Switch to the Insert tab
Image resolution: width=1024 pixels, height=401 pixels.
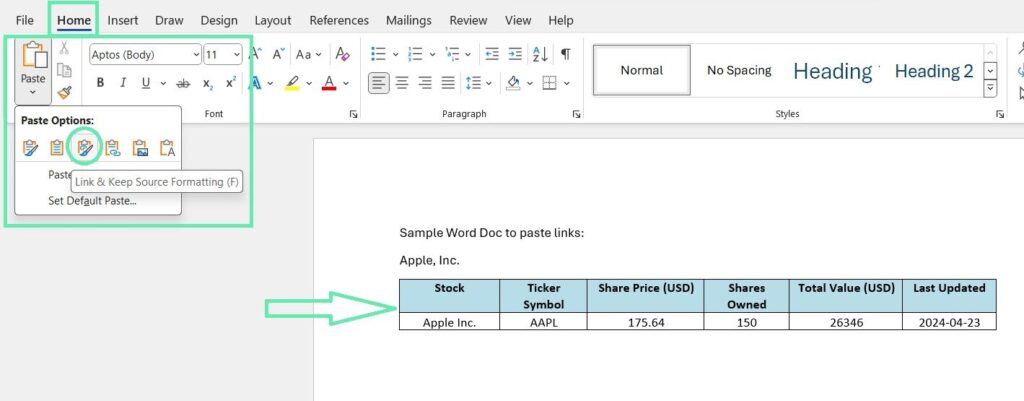(123, 20)
